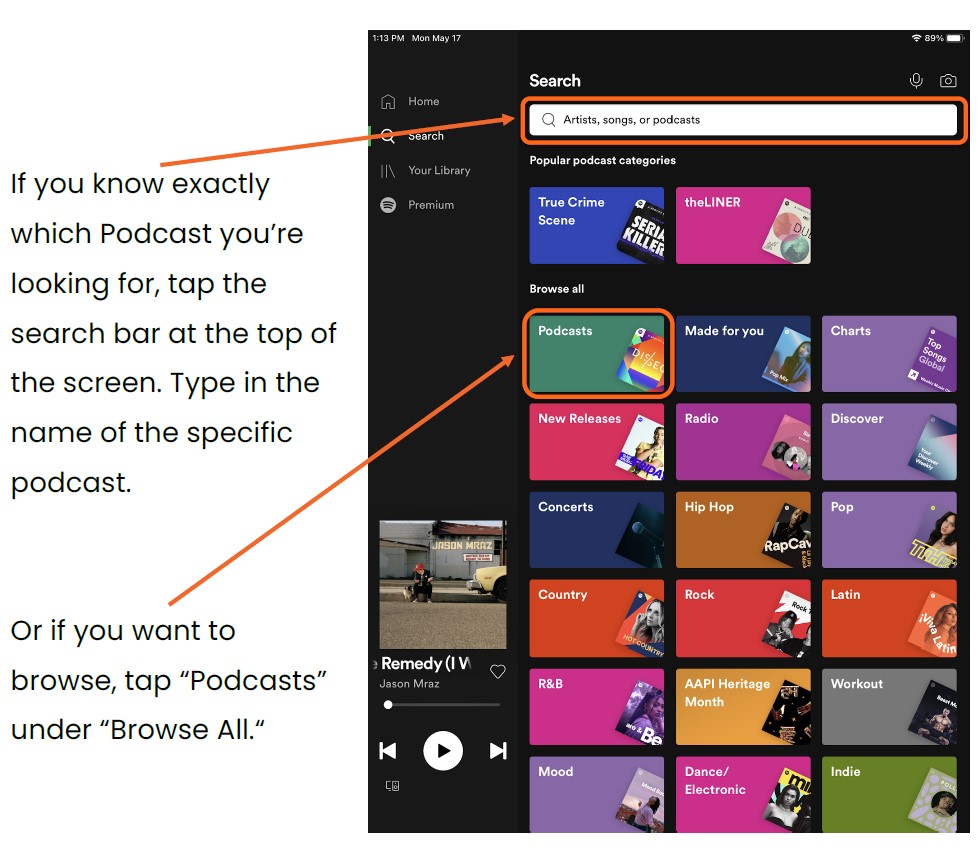Open the Podcasts browse tile
Viewport: 979px width, 847px height.
coord(597,354)
